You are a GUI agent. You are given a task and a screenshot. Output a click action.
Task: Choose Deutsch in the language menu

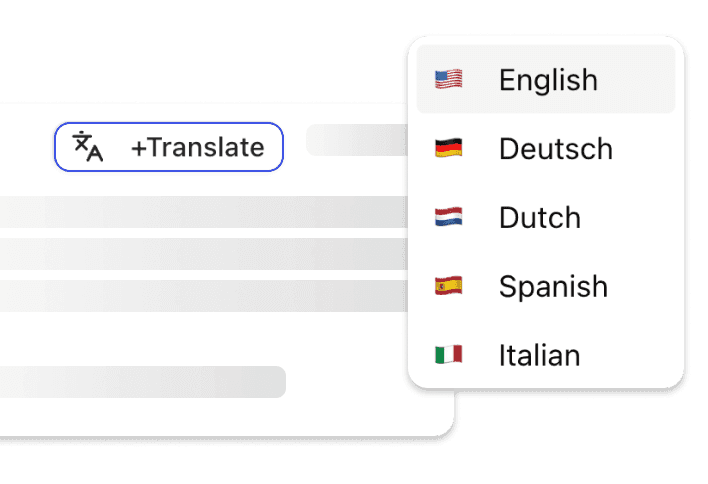point(555,149)
